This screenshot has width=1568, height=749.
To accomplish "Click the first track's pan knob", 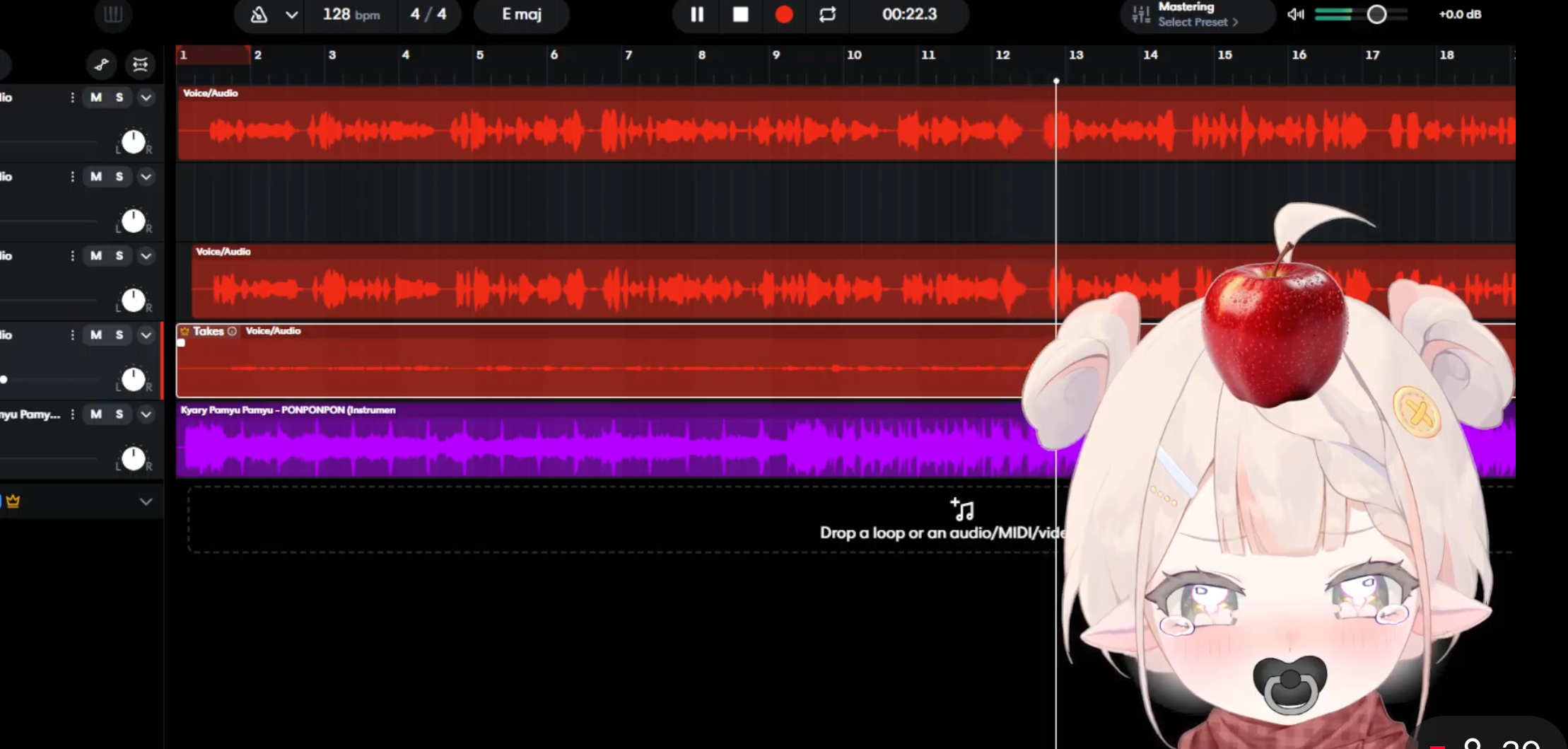I will [133, 142].
